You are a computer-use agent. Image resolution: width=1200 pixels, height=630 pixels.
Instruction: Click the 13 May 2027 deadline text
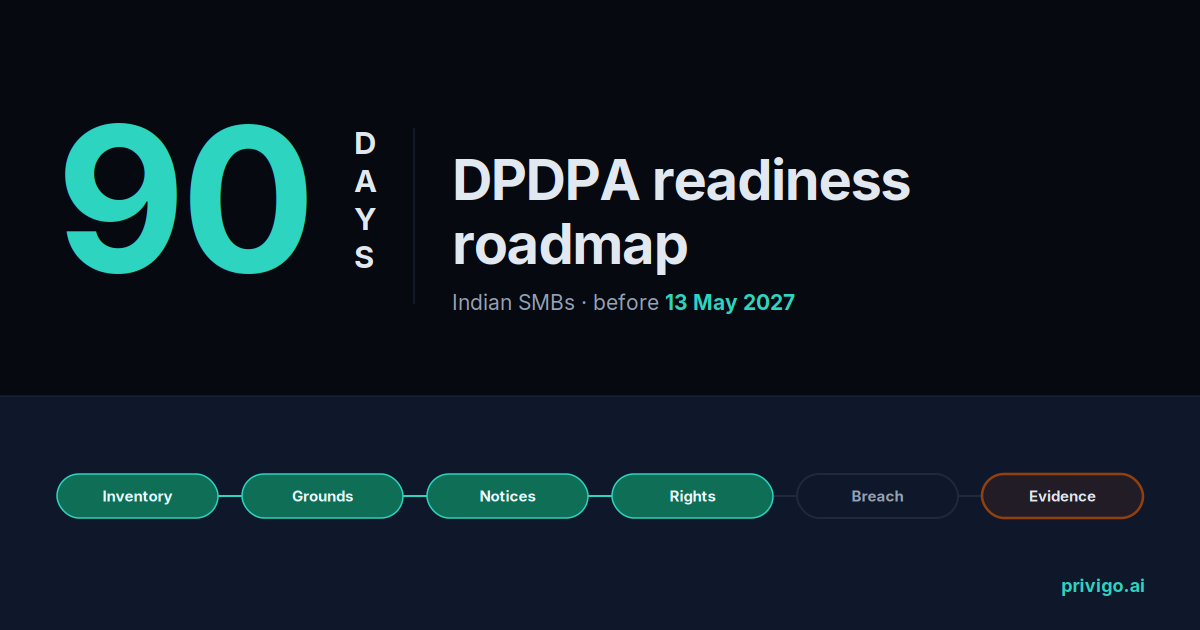point(730,302)
